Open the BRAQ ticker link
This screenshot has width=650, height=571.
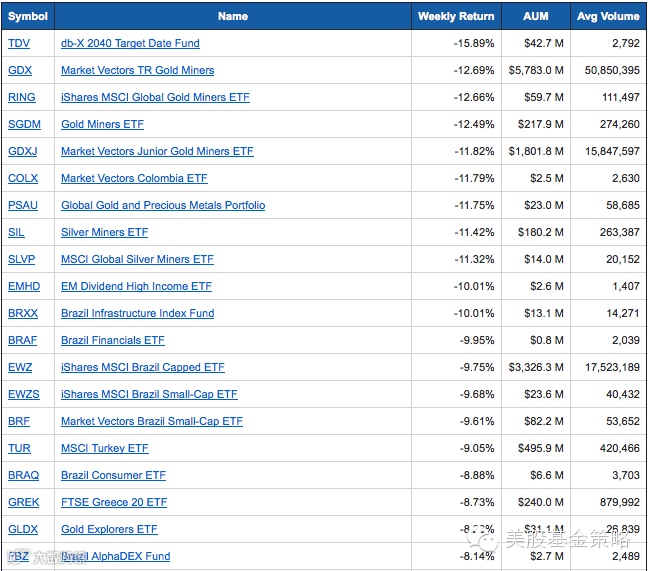[x=24, y=475]
